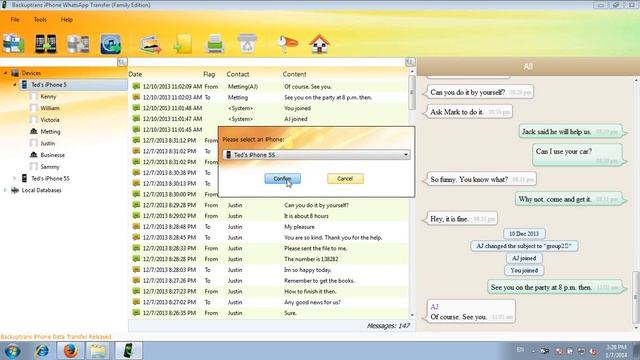Screen dimensions: 640x360
Task: Select contact Justin in the tree
Action: point(47,143)
